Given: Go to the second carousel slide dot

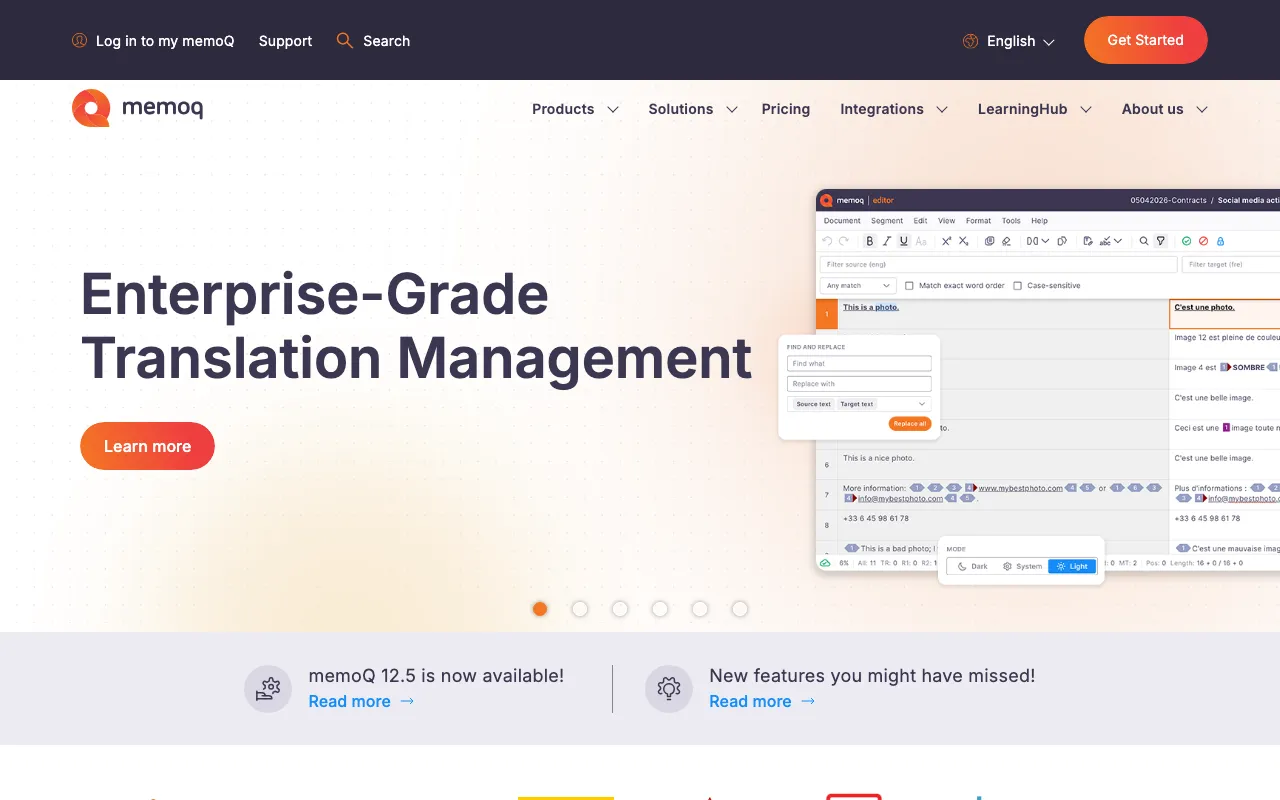Looking at the screenshot, I should point(580,609).
